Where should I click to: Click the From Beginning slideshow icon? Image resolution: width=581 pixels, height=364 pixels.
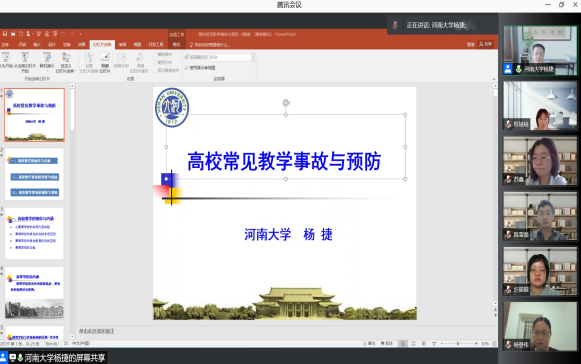[x=6, y=57]
